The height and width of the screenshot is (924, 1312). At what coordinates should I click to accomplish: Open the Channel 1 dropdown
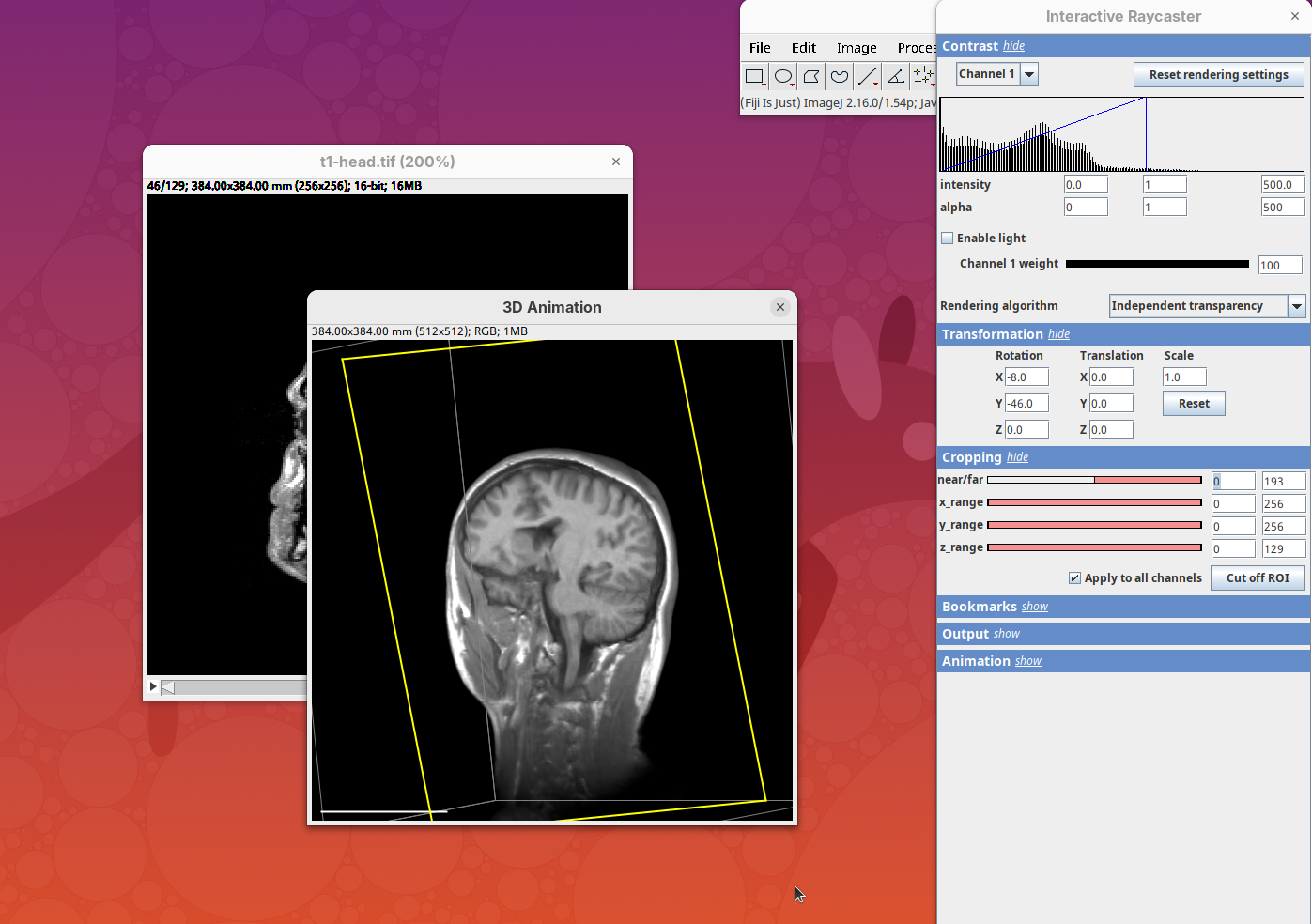tap(1029, 74)
